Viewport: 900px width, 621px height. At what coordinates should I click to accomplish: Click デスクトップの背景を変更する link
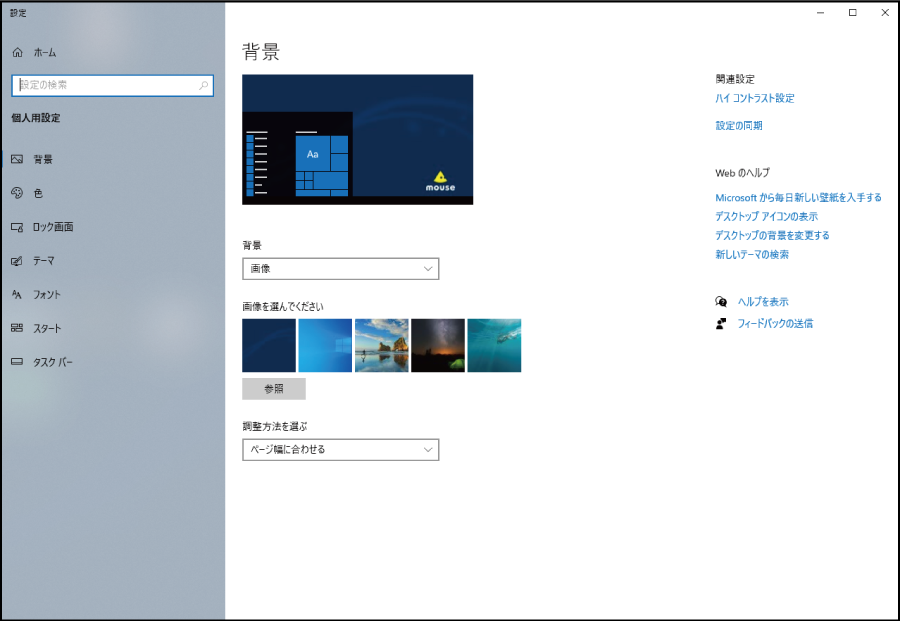coord(772,235)
